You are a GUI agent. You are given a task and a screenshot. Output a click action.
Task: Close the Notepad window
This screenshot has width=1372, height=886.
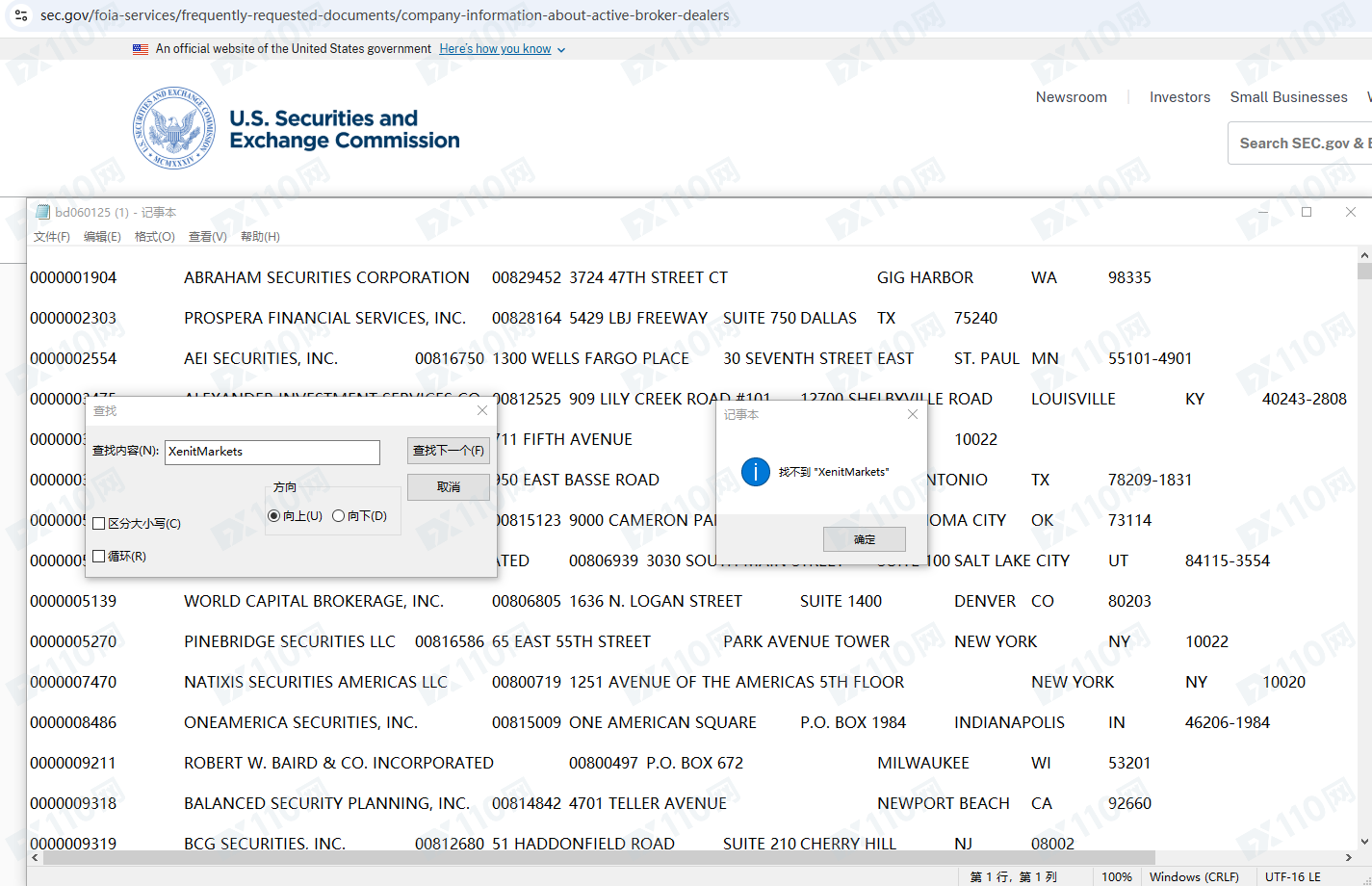(x=1351, y=212)
